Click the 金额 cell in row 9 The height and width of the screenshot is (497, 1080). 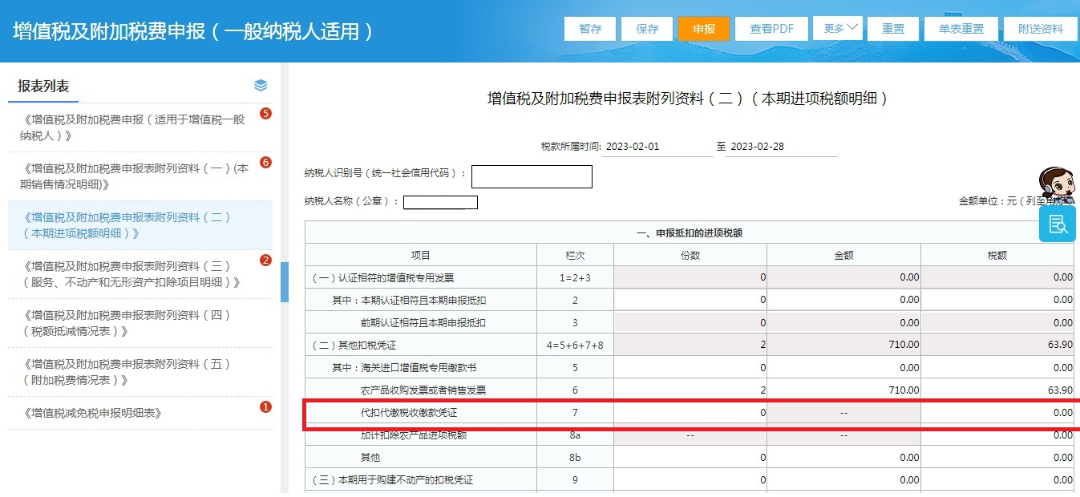point(843,480)
